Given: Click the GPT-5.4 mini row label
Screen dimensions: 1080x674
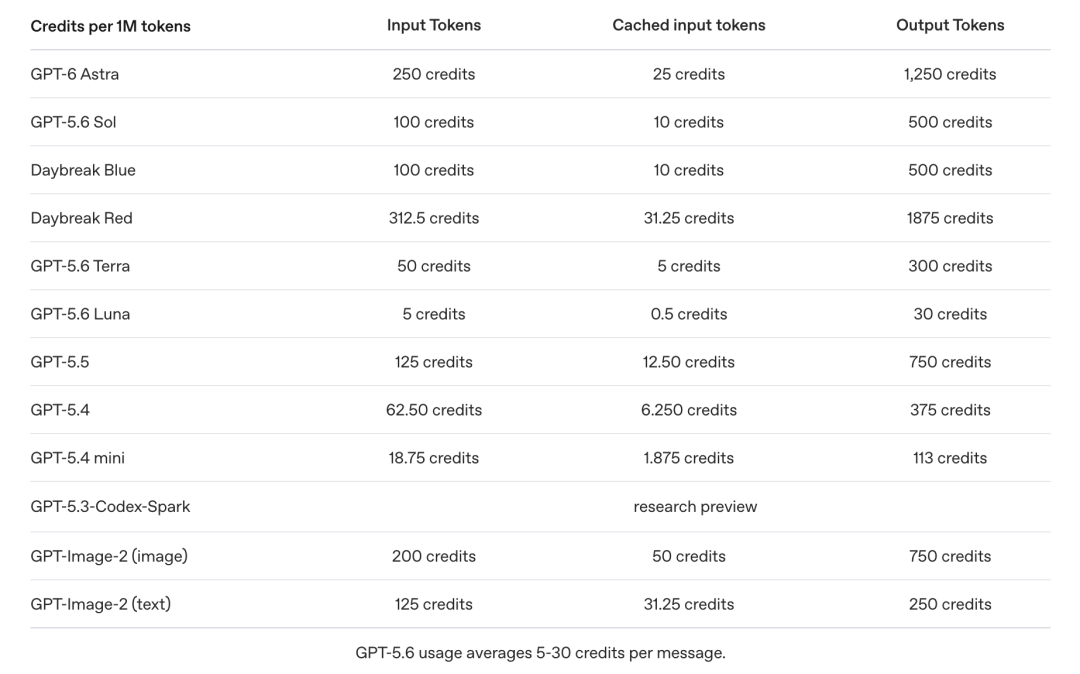Looking at the screenshot, I should (x=77, y=458).
